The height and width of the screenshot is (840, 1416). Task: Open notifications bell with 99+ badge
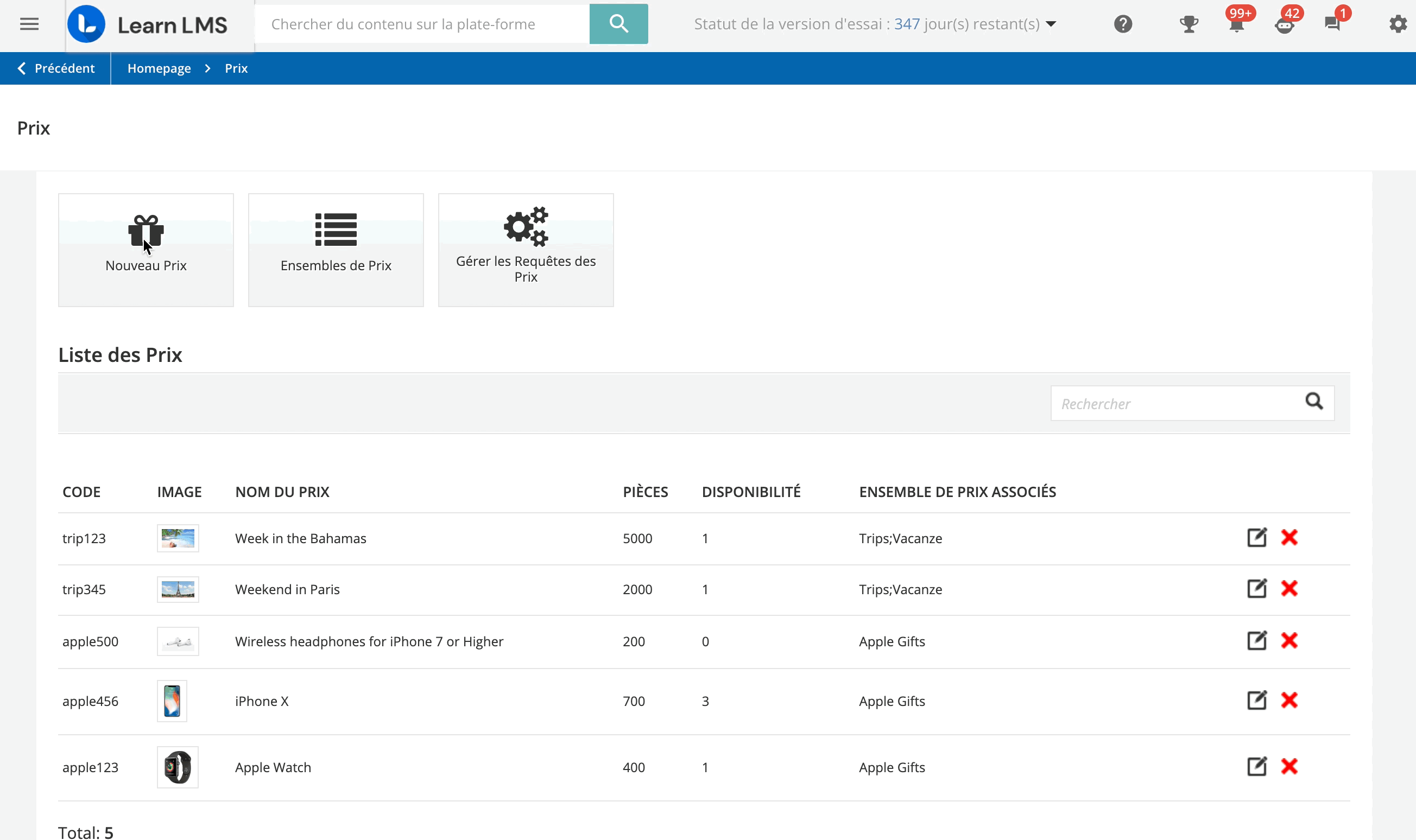pyautogui.click(x=1236, y=24)
